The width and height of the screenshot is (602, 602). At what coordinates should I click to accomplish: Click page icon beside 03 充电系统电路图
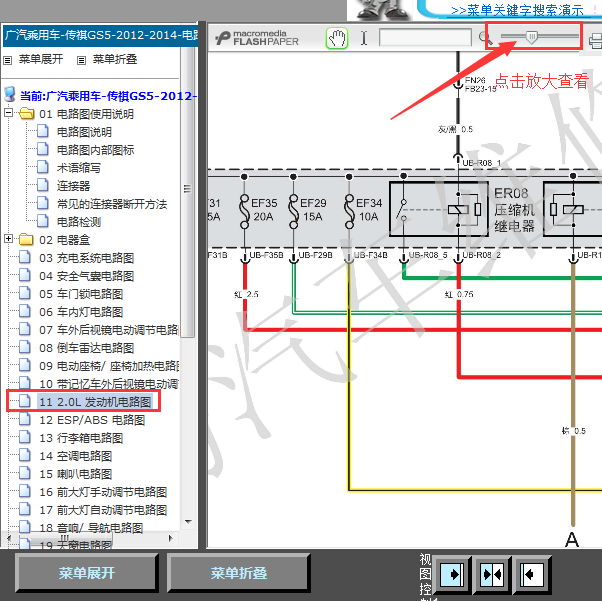click(x=25, y=257)
